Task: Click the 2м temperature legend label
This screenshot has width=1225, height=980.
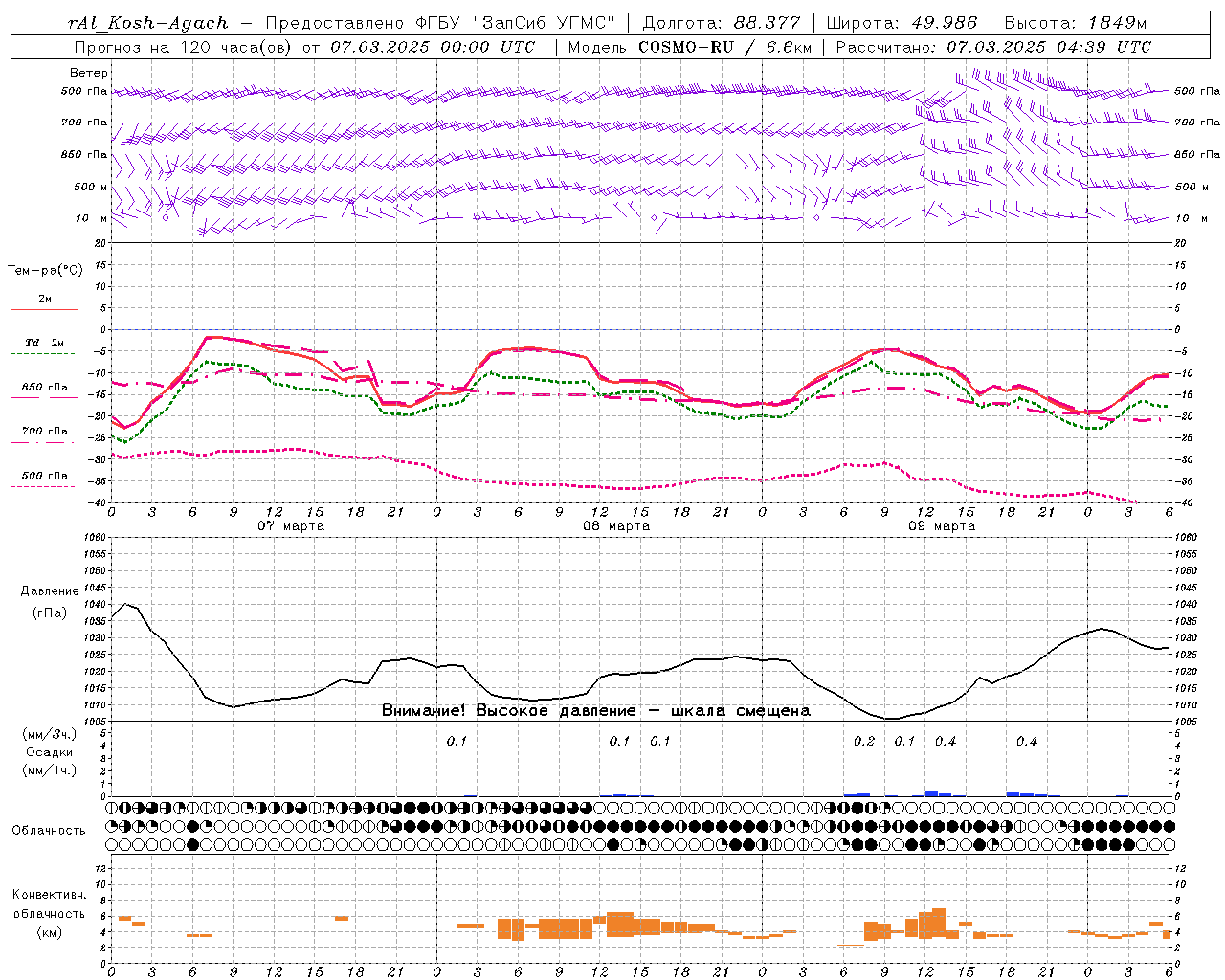Action: tap(45, 300)
